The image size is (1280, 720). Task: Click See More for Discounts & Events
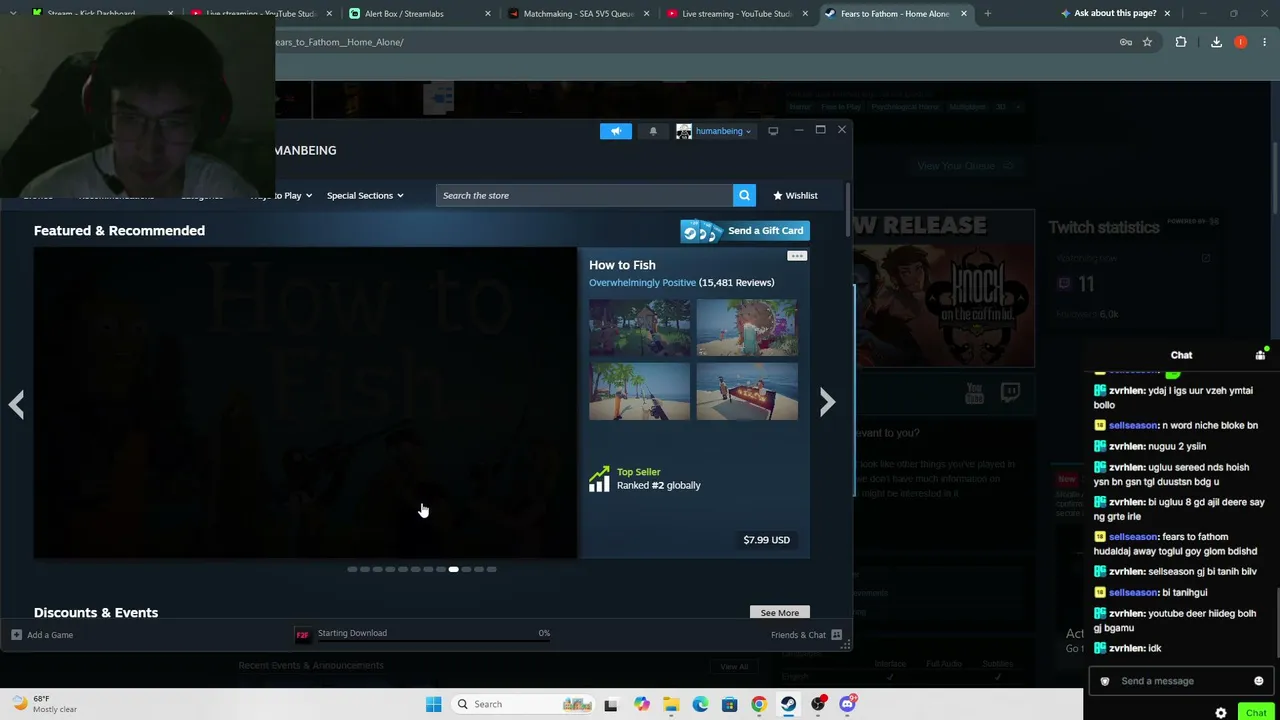(780, 613)
